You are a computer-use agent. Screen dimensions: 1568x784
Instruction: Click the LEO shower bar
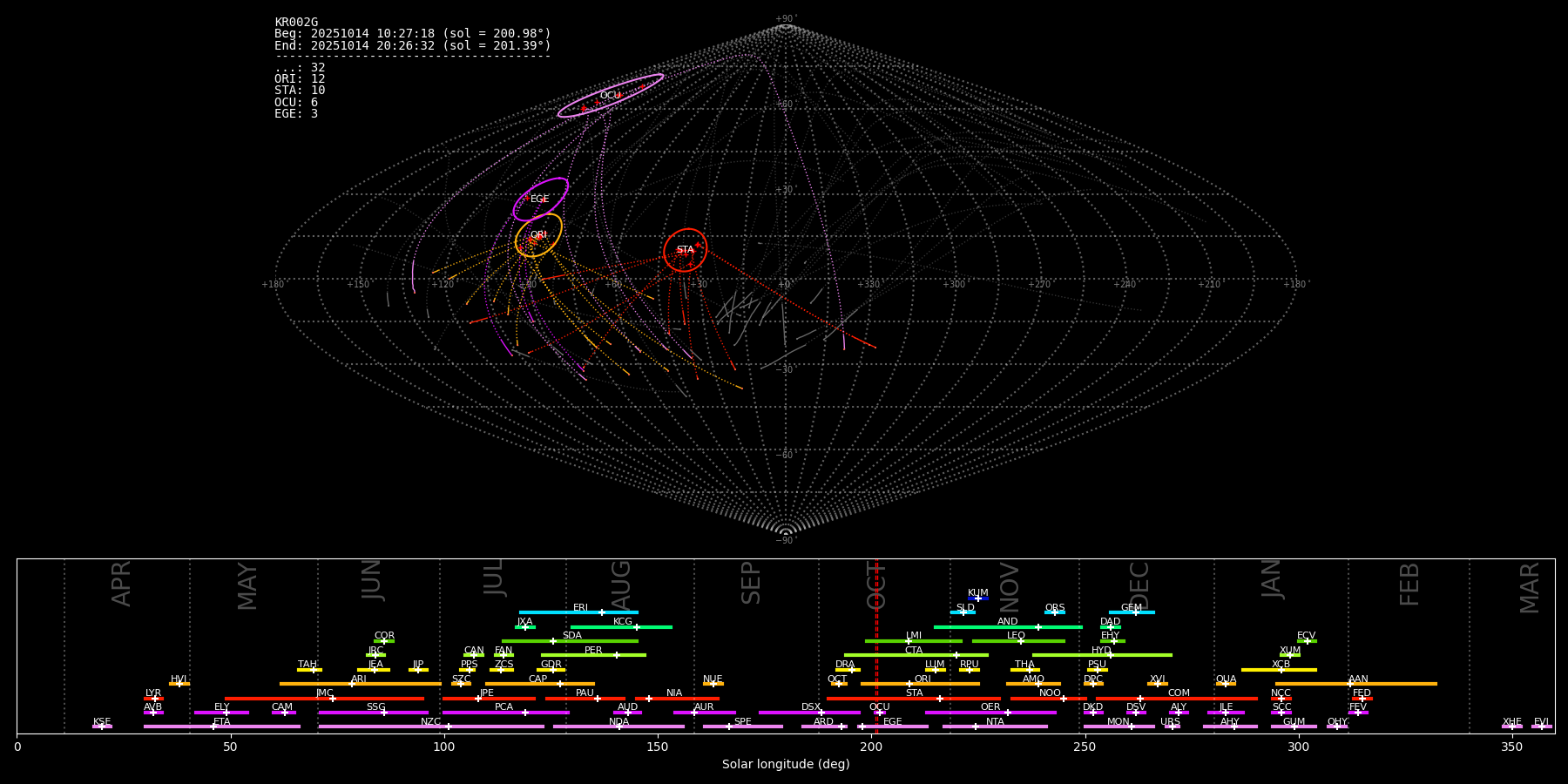pyautogui.click(x=1018, y=641)
